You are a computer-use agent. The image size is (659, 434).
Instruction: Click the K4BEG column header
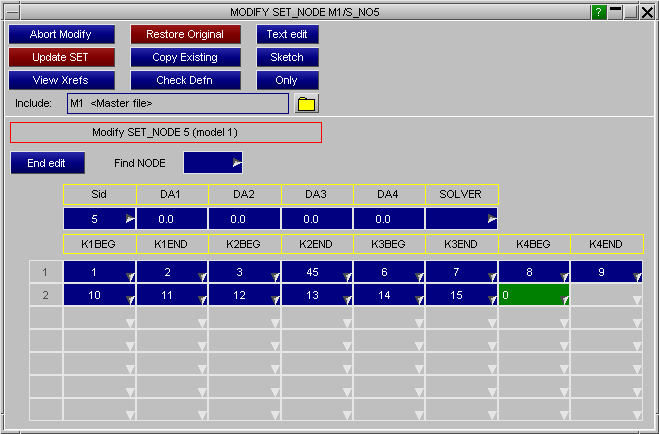pyautogui.click(x=534, y=244)
